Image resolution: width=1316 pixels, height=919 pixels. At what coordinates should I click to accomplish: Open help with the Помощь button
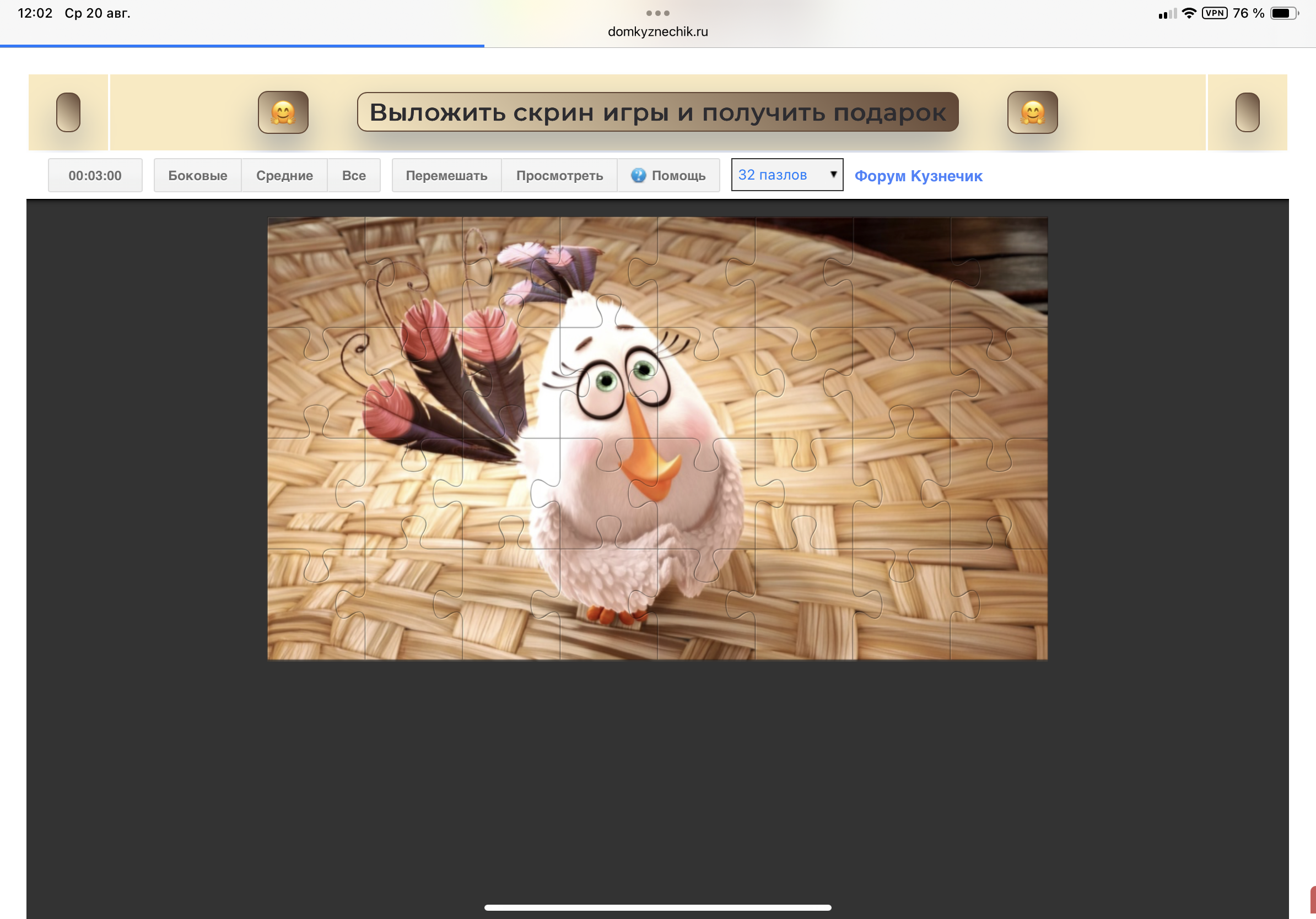(668, 175)
